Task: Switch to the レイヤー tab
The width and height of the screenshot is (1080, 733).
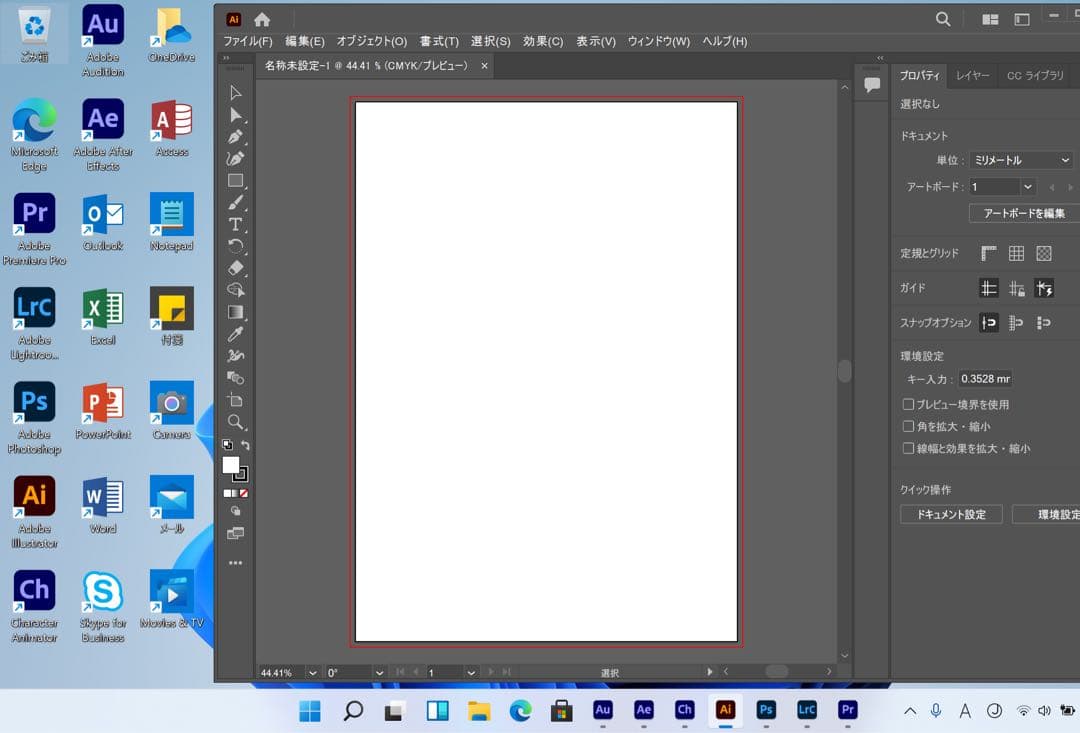Action: (x=973, y=75)
